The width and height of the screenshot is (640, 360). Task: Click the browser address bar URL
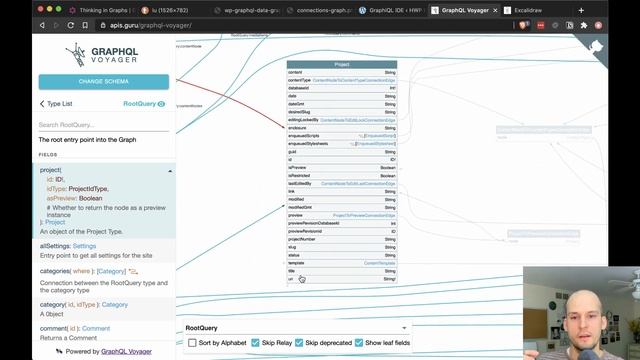tap(151, 25)
